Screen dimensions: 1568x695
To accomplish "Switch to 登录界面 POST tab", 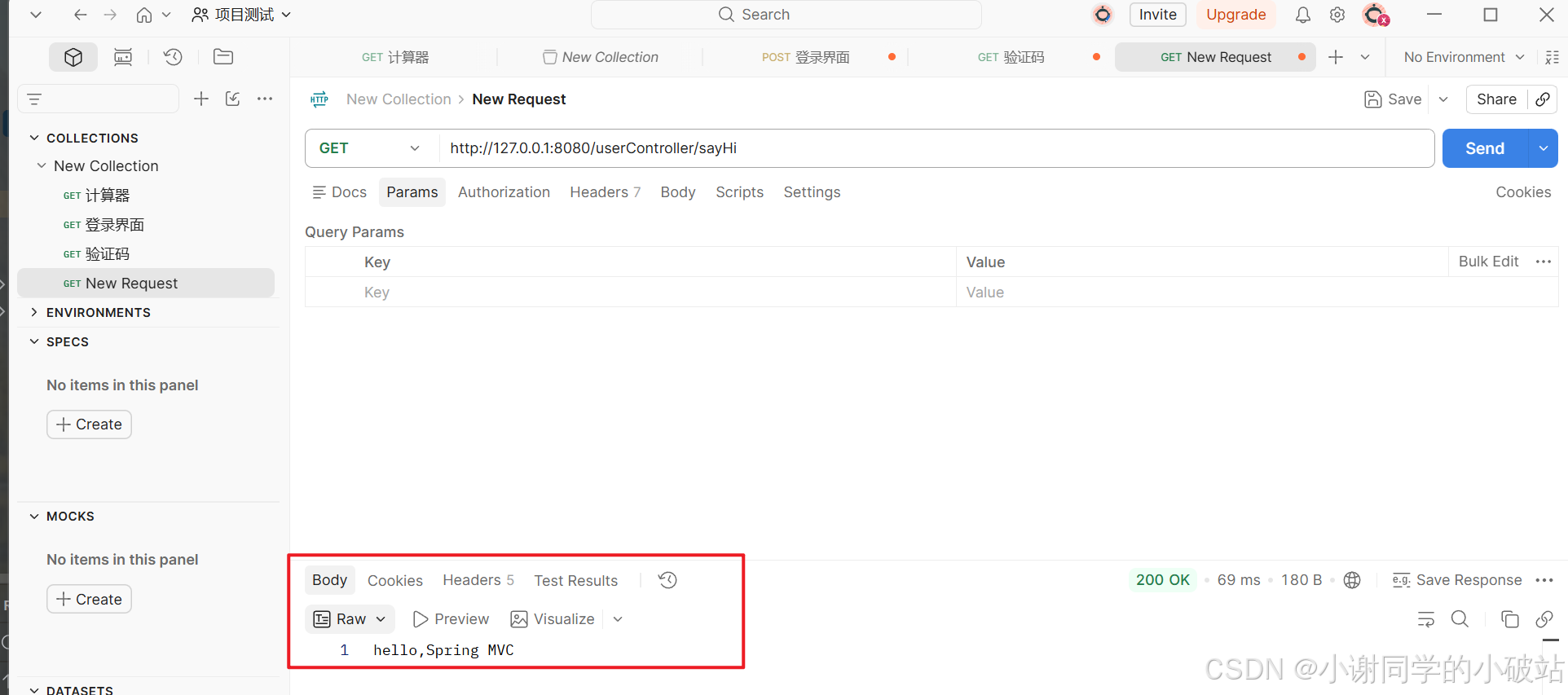I will tap(806, 57).
